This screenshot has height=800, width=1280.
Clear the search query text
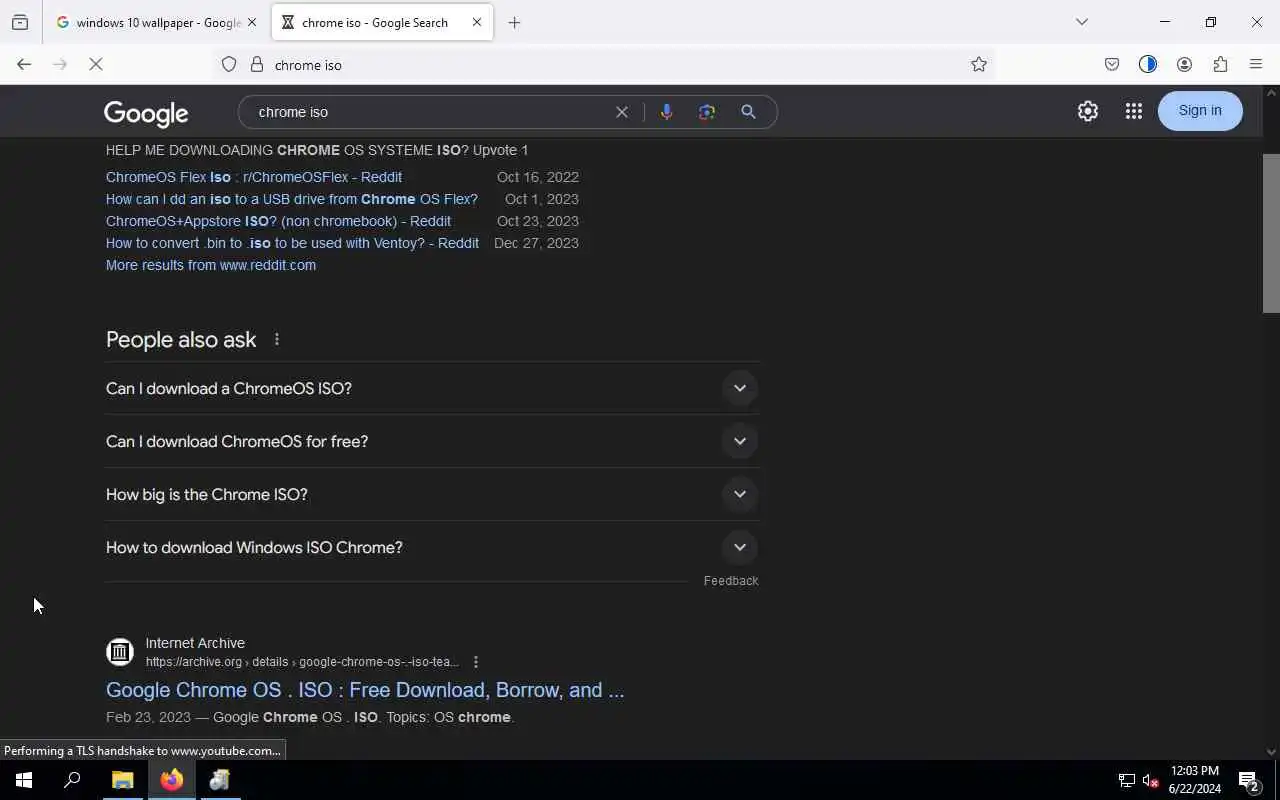pos(622,112)
